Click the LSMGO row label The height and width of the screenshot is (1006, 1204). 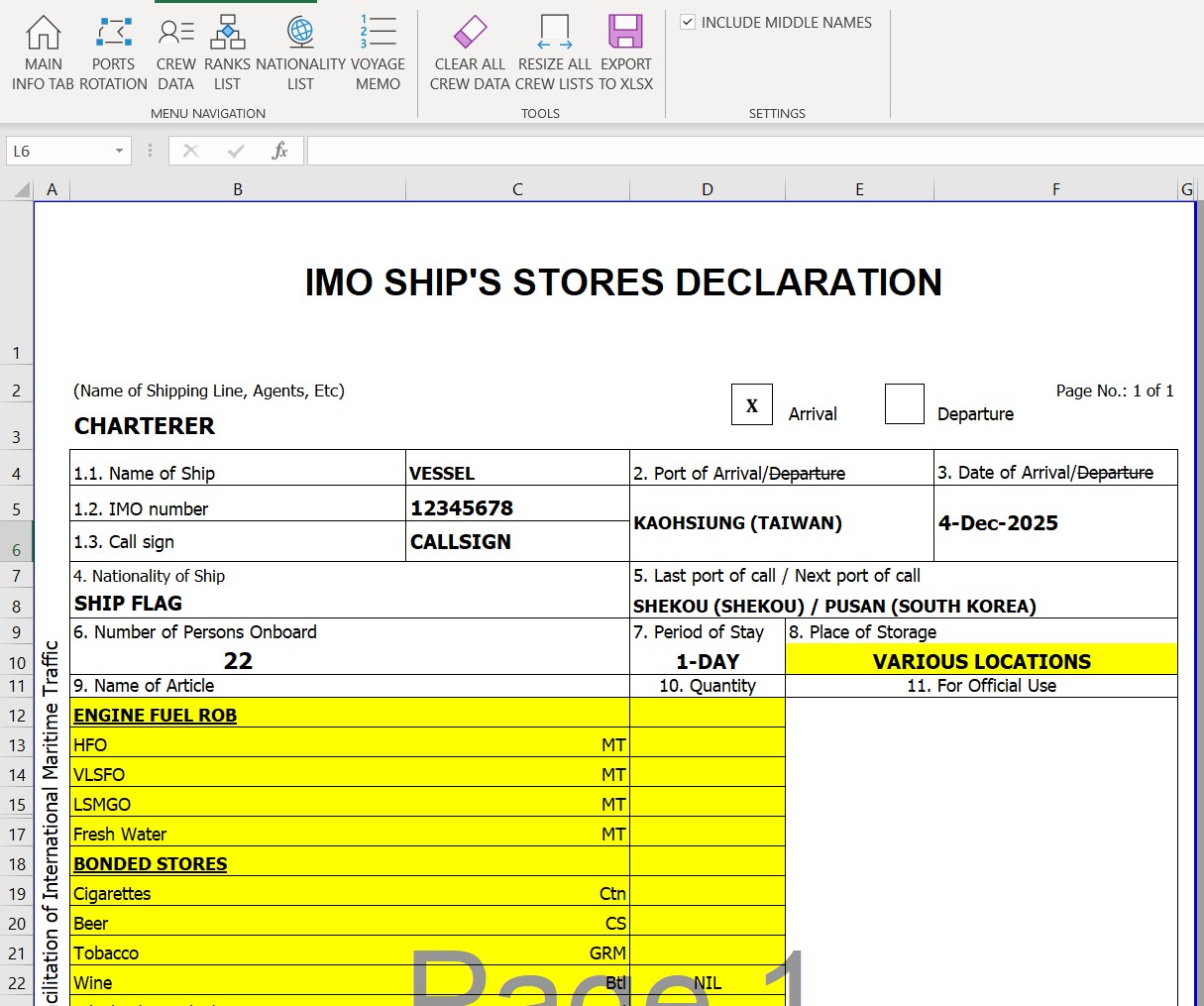(102, 804)
